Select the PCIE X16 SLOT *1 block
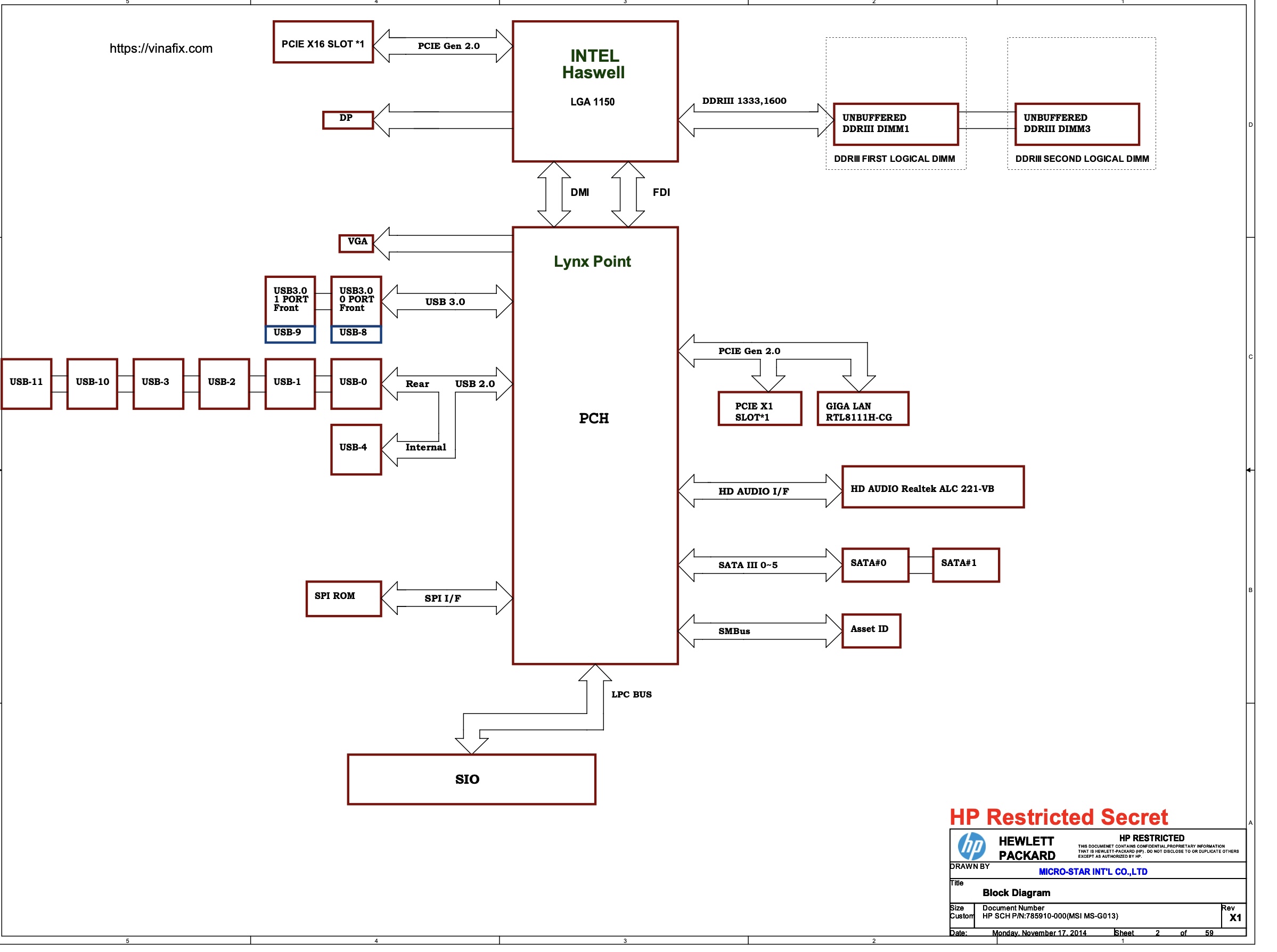This screenshot has width=1277, height=952. (323, 42)
